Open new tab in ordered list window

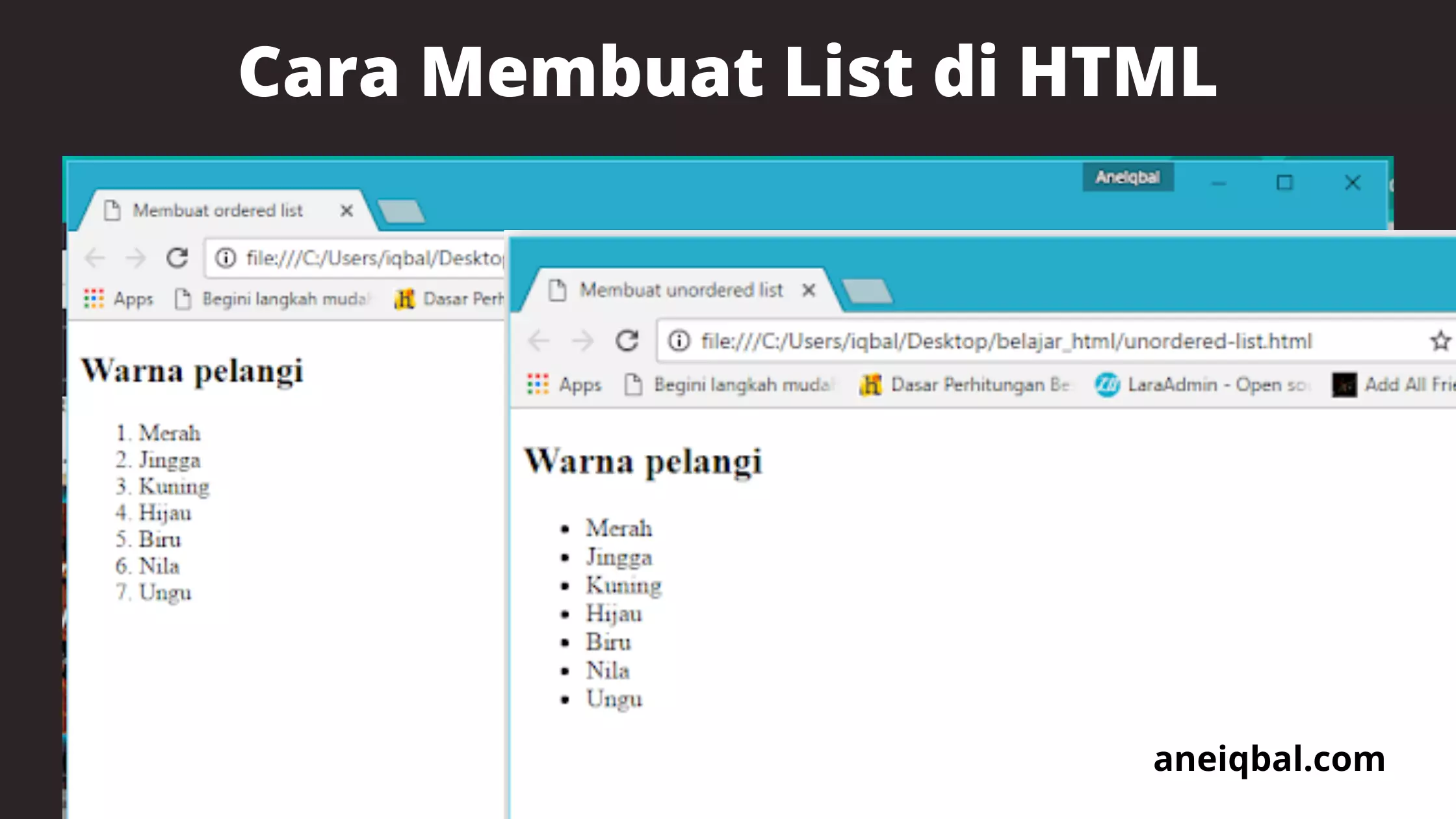click(401, 212)
